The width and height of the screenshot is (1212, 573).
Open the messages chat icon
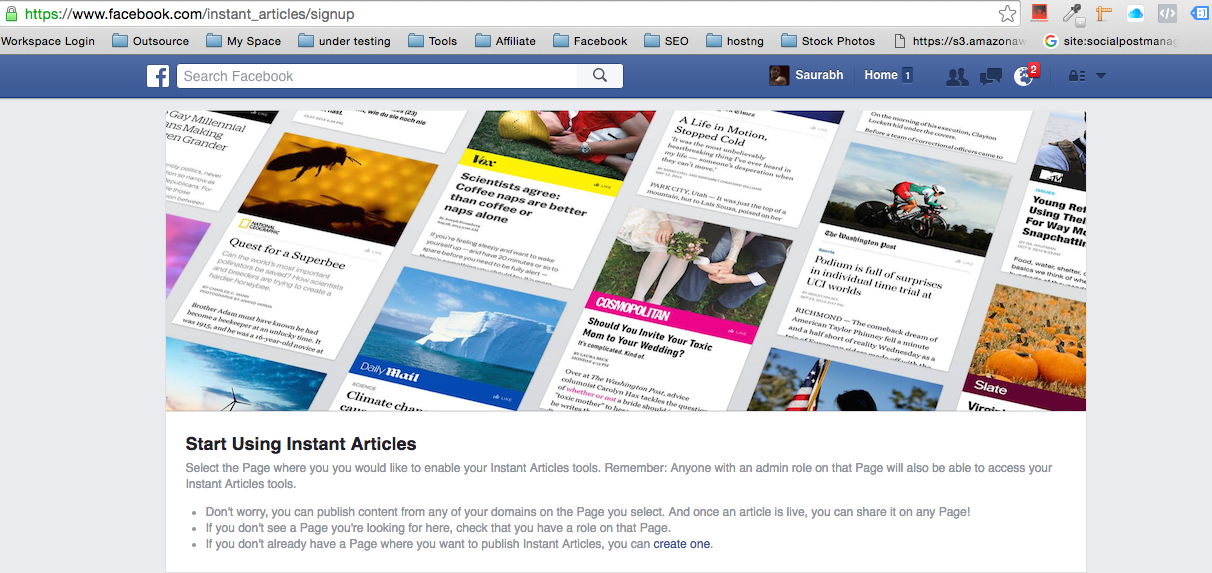point(990,76)
